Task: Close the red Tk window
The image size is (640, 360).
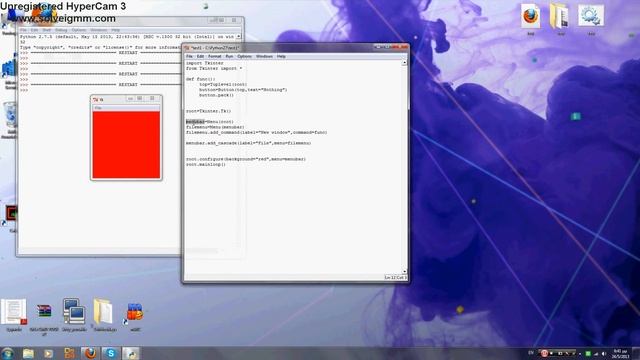Action: click(x=152, y=98)
